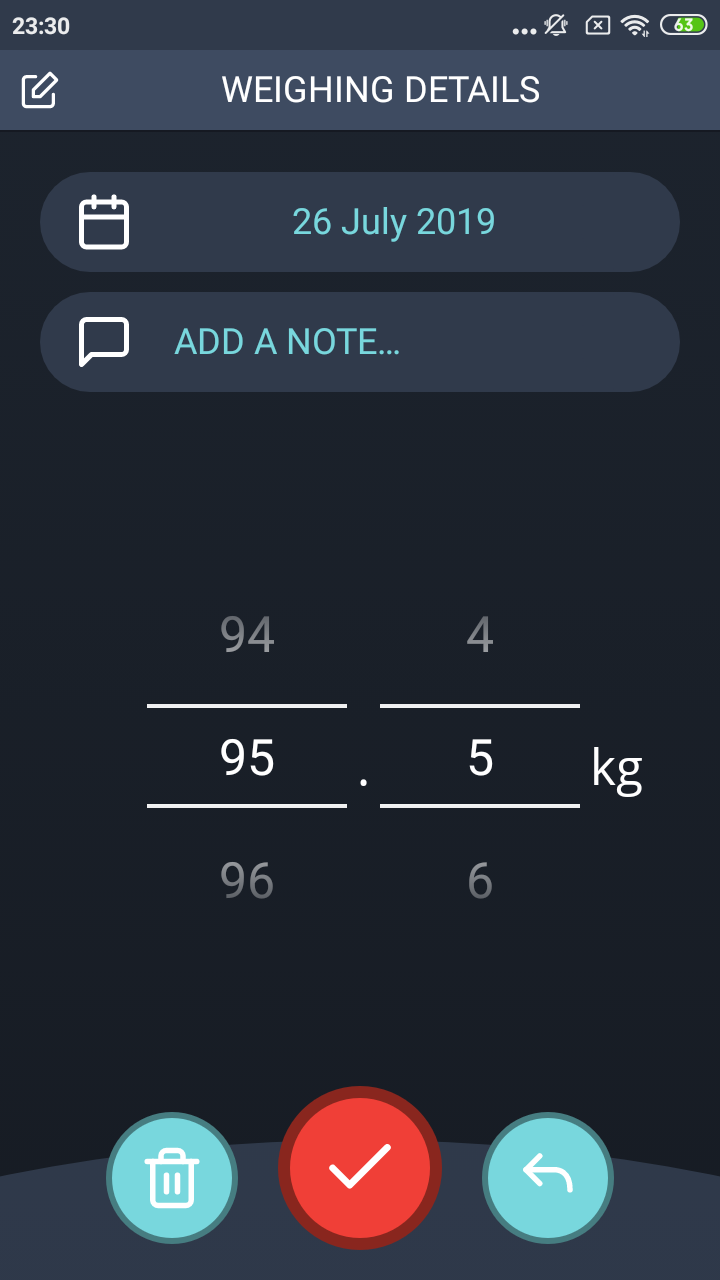This screenshot has width=720, height=1280.
Task: Tap the calendar icon
Action: 104,222
